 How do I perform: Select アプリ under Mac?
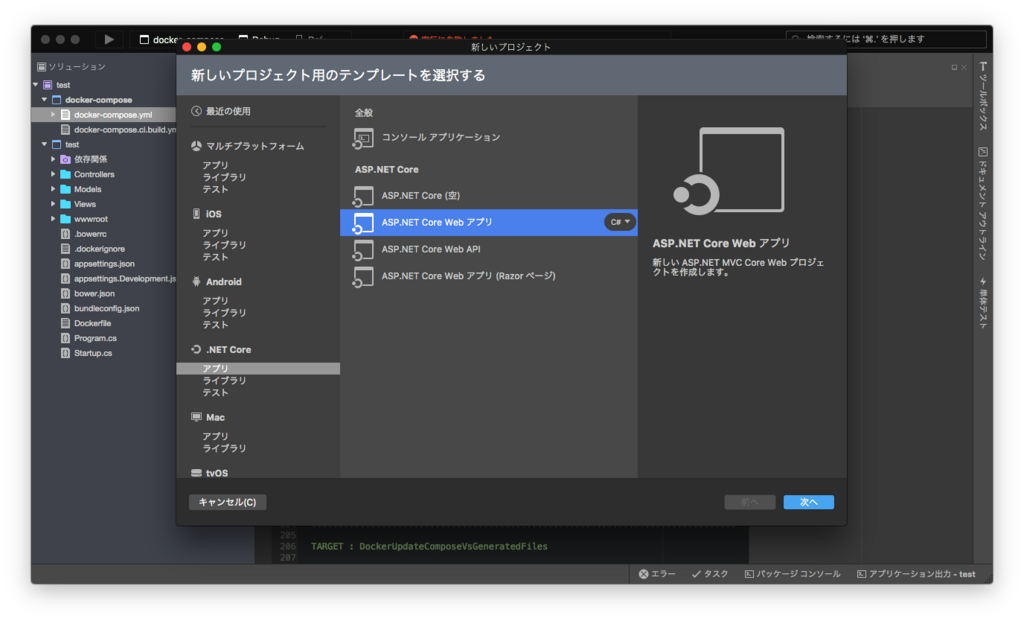click(x=216, y=436)
